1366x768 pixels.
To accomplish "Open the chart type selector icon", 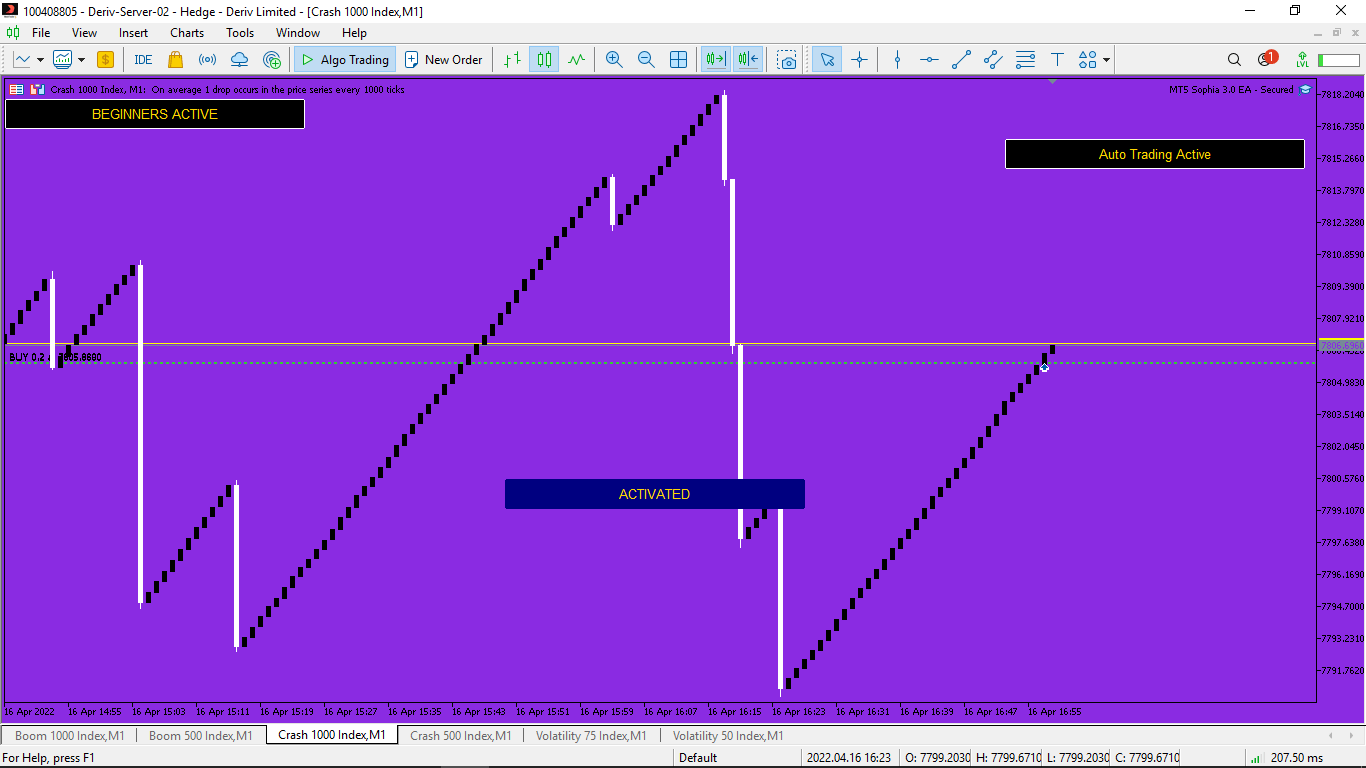I will (x=21, y=60).
